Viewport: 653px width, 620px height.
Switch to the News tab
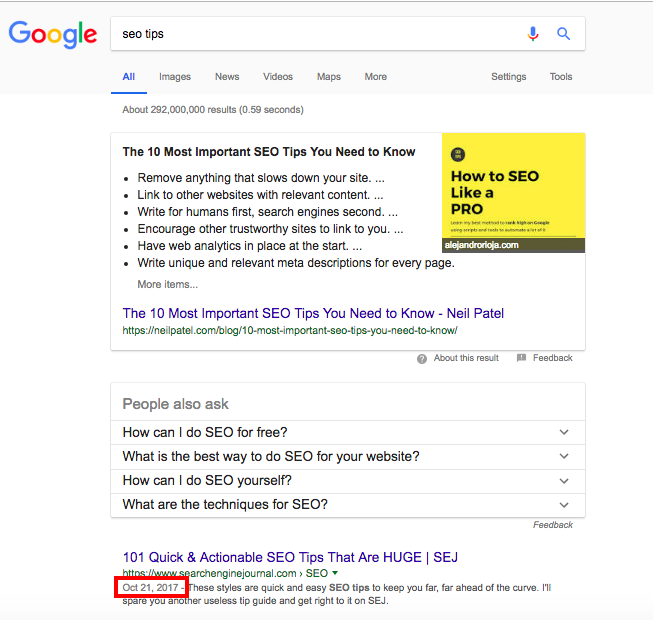pyautogui.click(x=227, y=77)
